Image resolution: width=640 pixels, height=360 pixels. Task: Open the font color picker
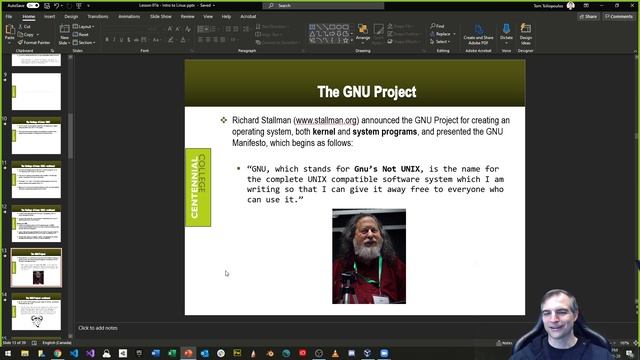tap(183, 40)
